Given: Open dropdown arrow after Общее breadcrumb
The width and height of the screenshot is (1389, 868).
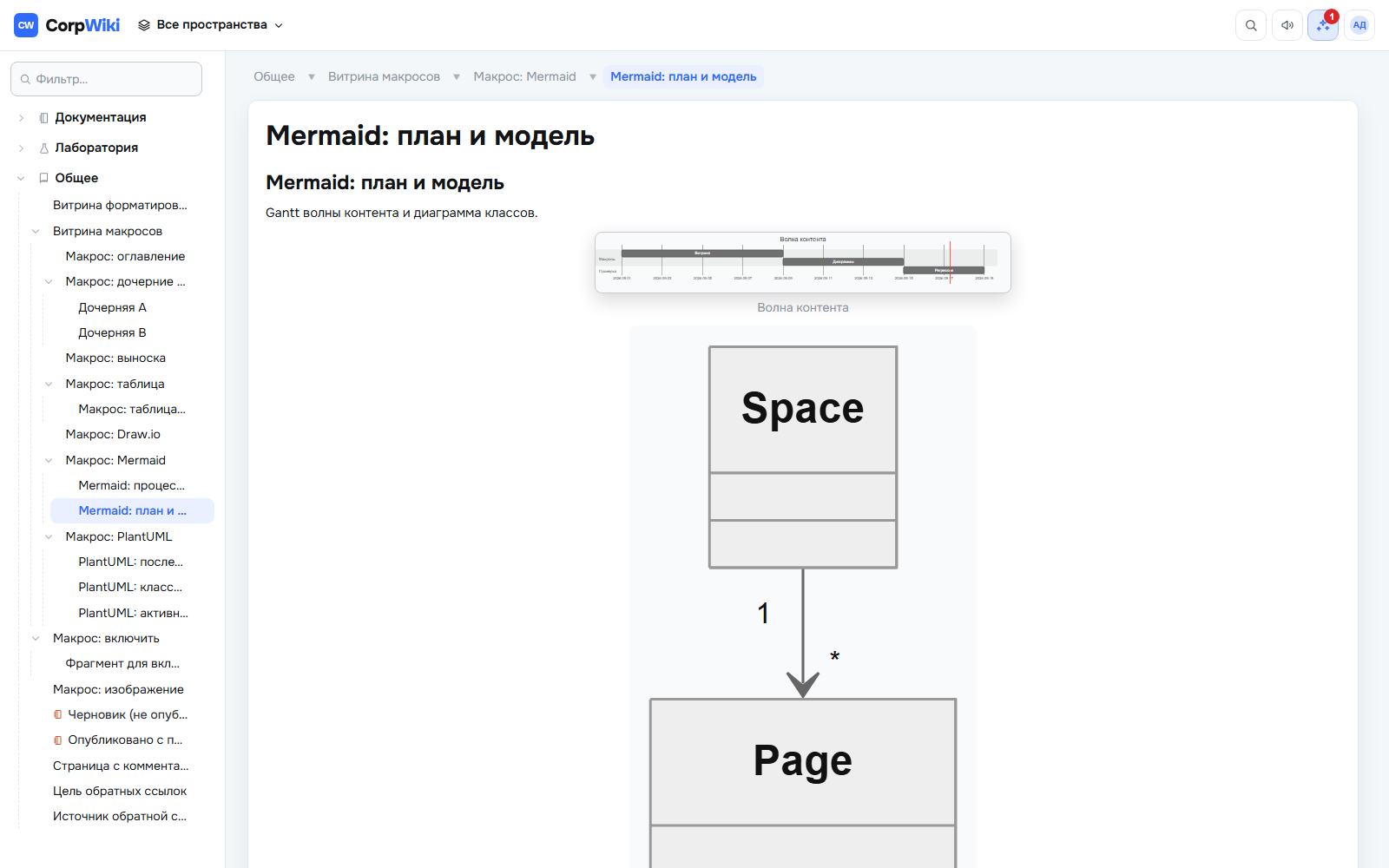Looking at the screenshot, I should click(312, 76).
